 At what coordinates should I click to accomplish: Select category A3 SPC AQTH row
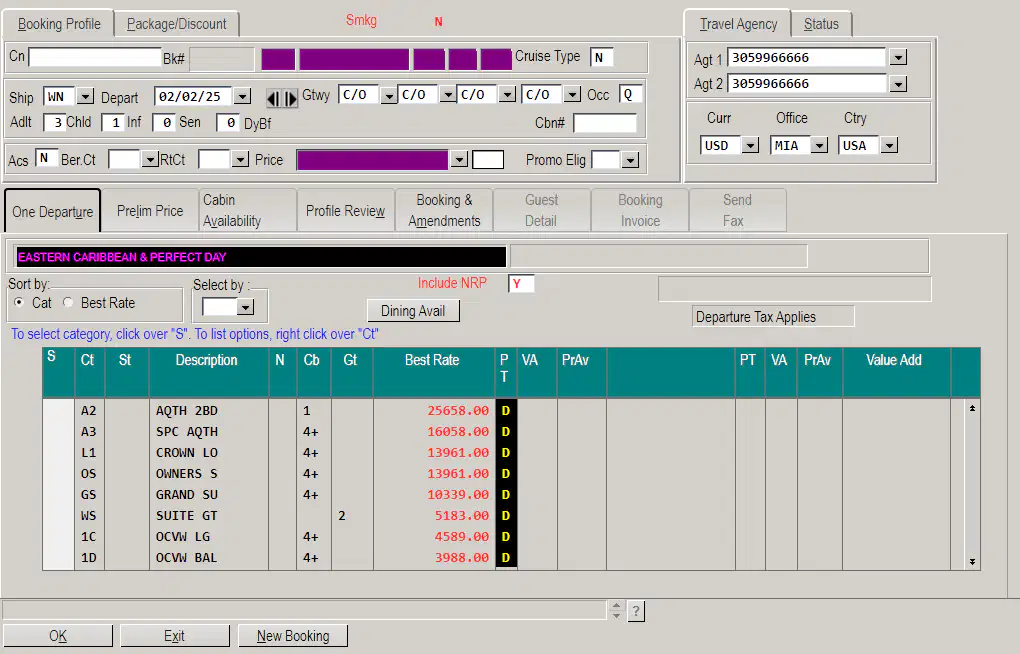pyautogui.click(x=58, y=431)
